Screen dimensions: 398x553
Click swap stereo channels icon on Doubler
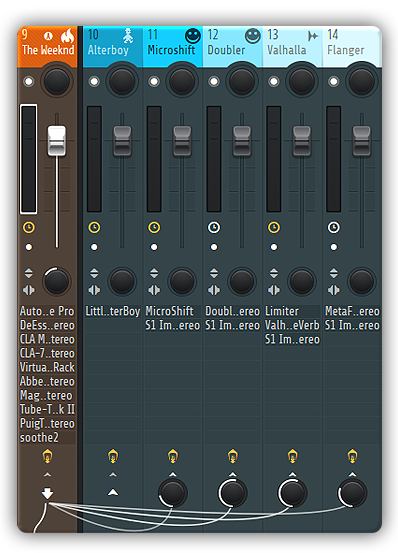point(214,290)
